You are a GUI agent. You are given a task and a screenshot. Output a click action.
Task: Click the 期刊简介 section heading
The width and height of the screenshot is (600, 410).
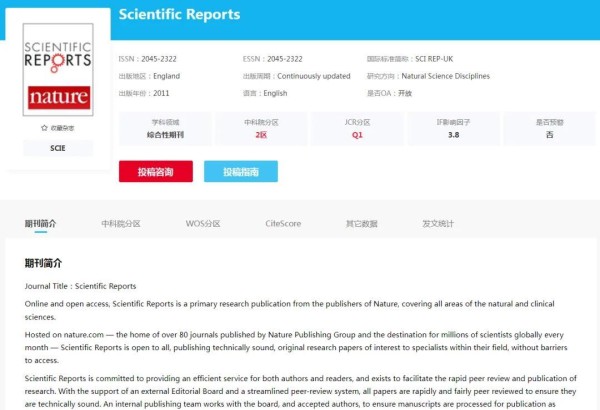coord(43,263)
